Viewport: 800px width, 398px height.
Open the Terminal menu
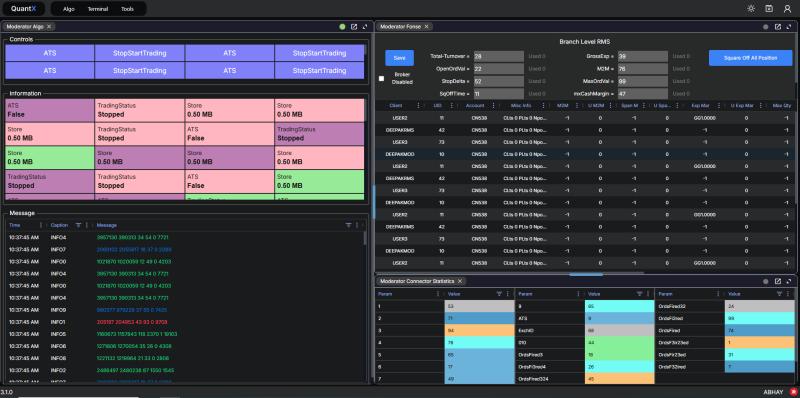coord(97,9)
